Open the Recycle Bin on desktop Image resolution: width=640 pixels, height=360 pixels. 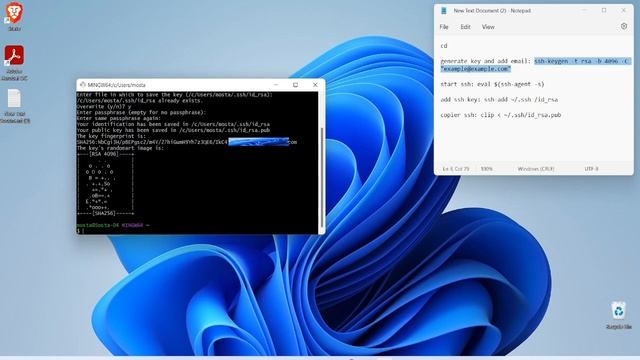coord(618,315)
